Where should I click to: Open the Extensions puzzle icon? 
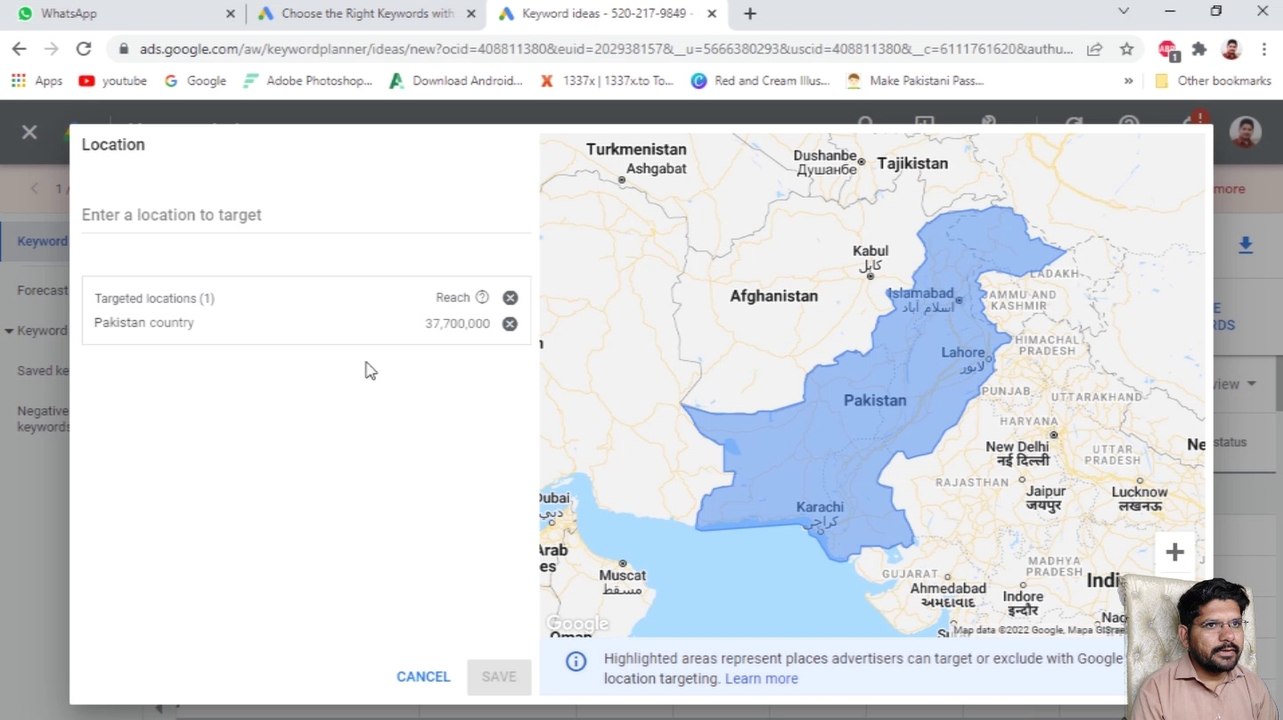[x=1200, y=49]
